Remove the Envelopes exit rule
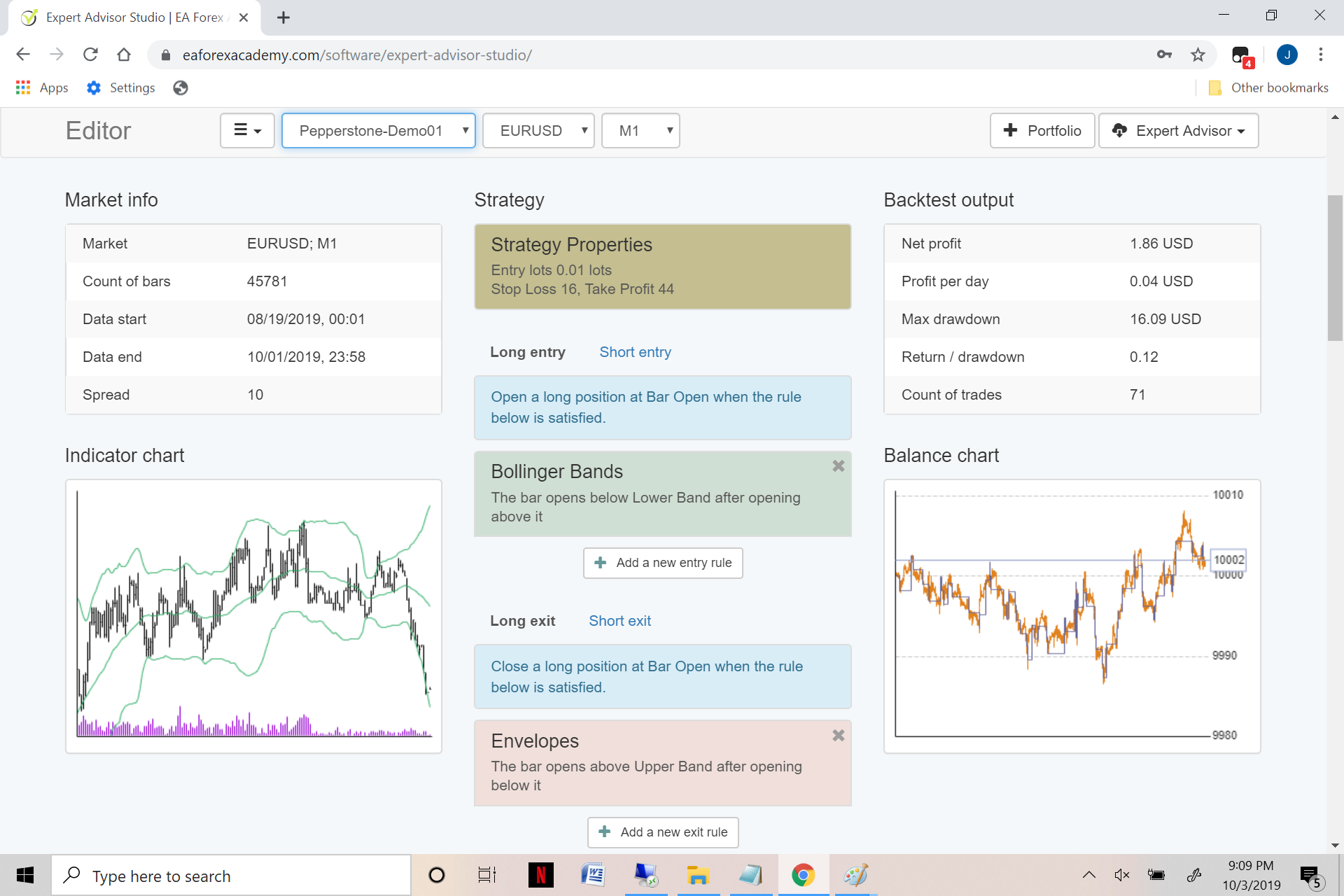 [838, 736]
